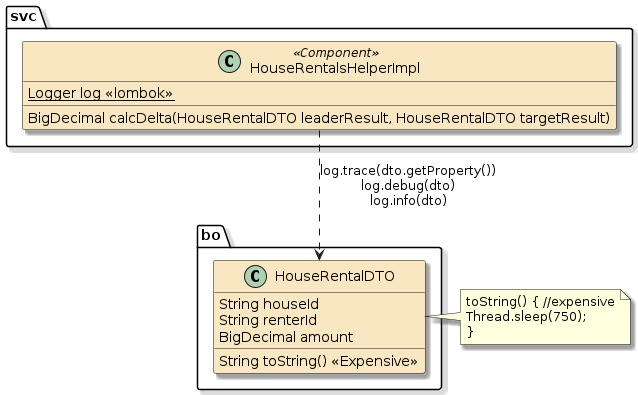Select the bo package tab label
The image size is (638, 395).
tap(211, 235)
